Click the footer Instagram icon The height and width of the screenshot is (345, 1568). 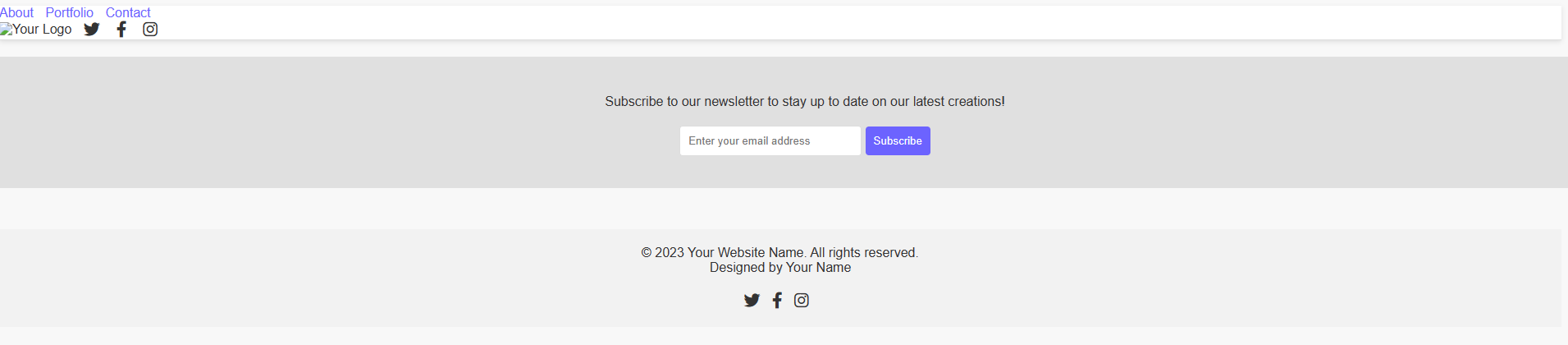(802, 301)
